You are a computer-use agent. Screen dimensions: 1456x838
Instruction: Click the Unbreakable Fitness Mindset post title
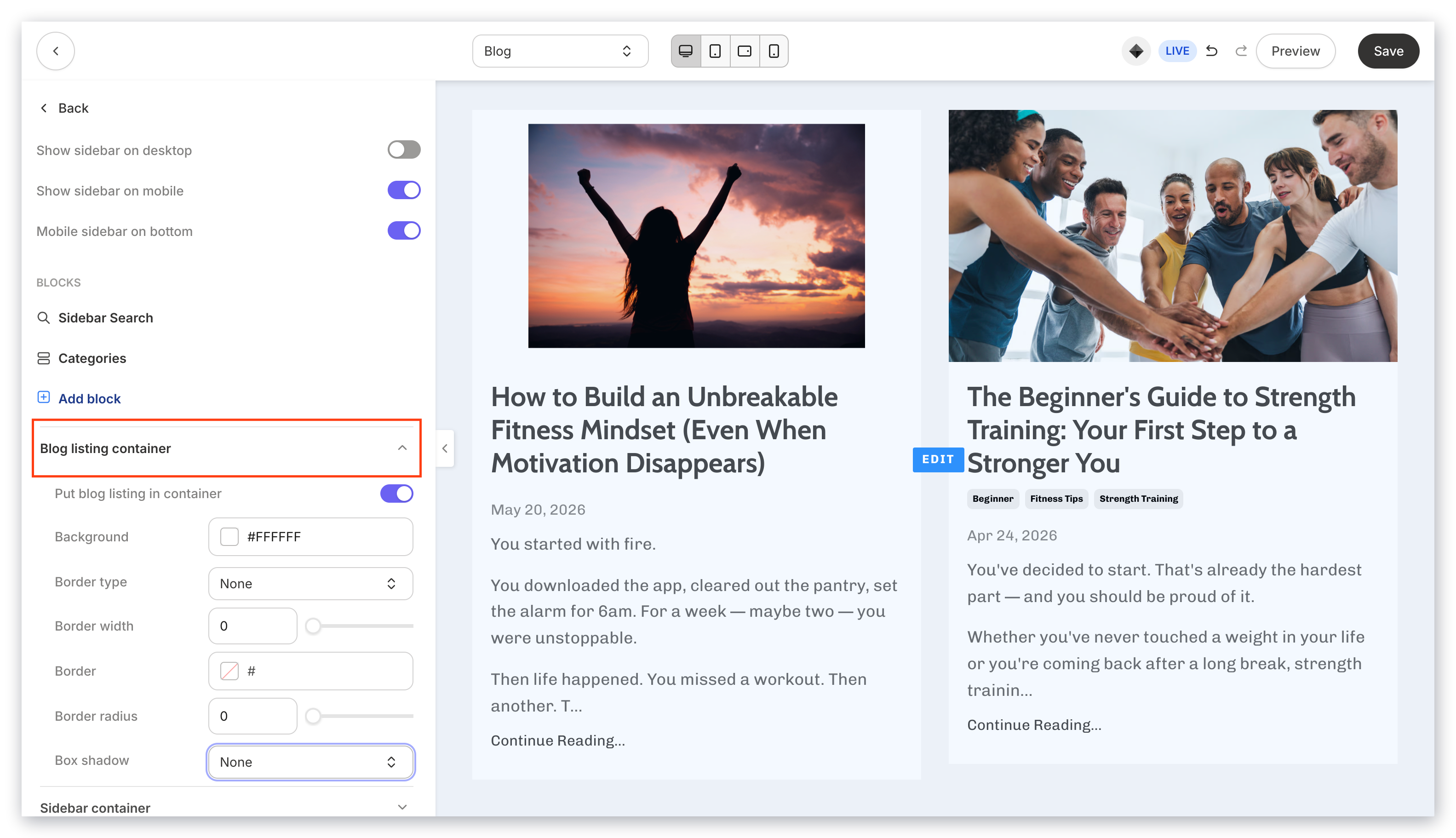tap(664, 430)
